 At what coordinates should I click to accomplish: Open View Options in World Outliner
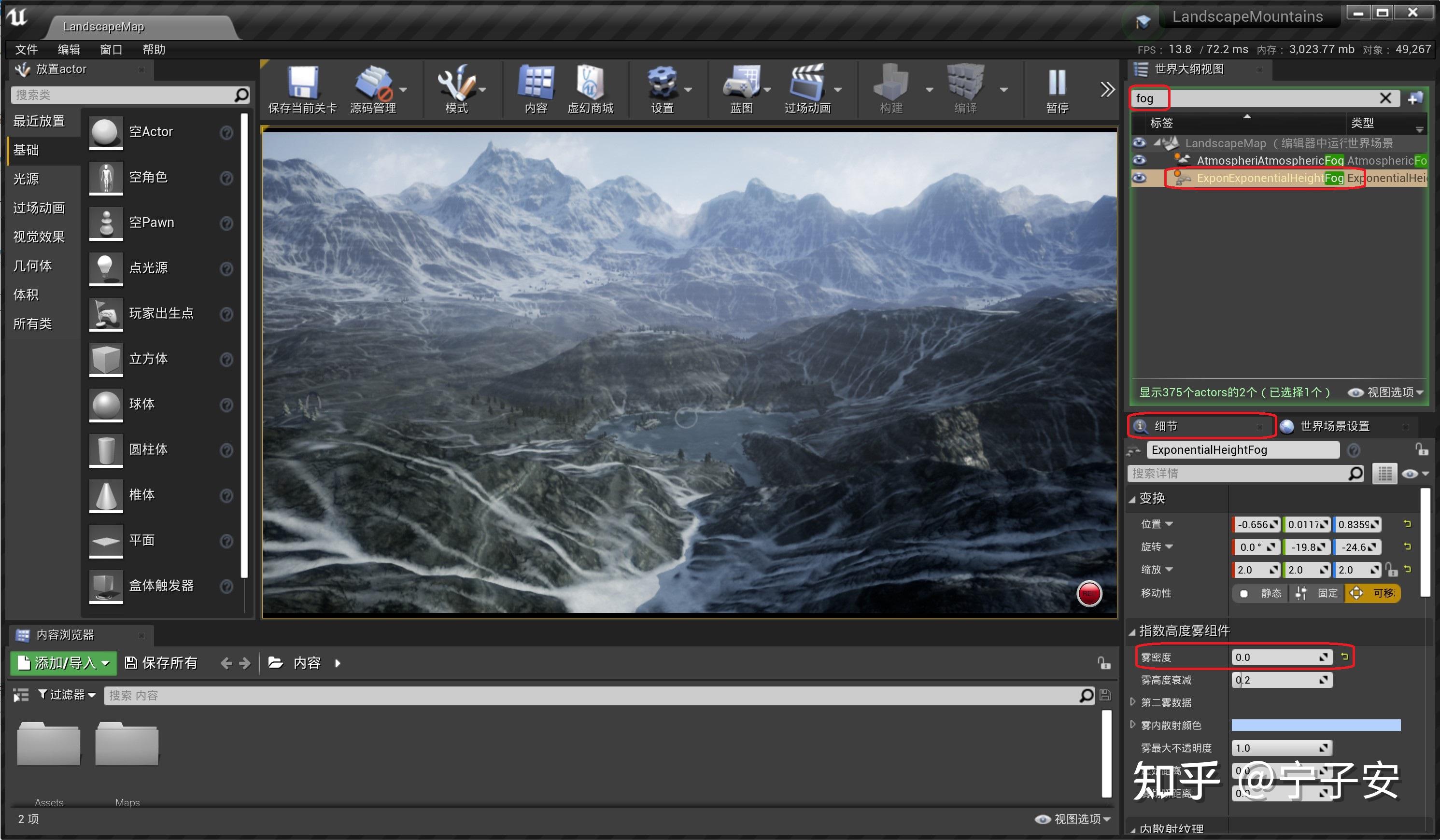point(1385,392)
